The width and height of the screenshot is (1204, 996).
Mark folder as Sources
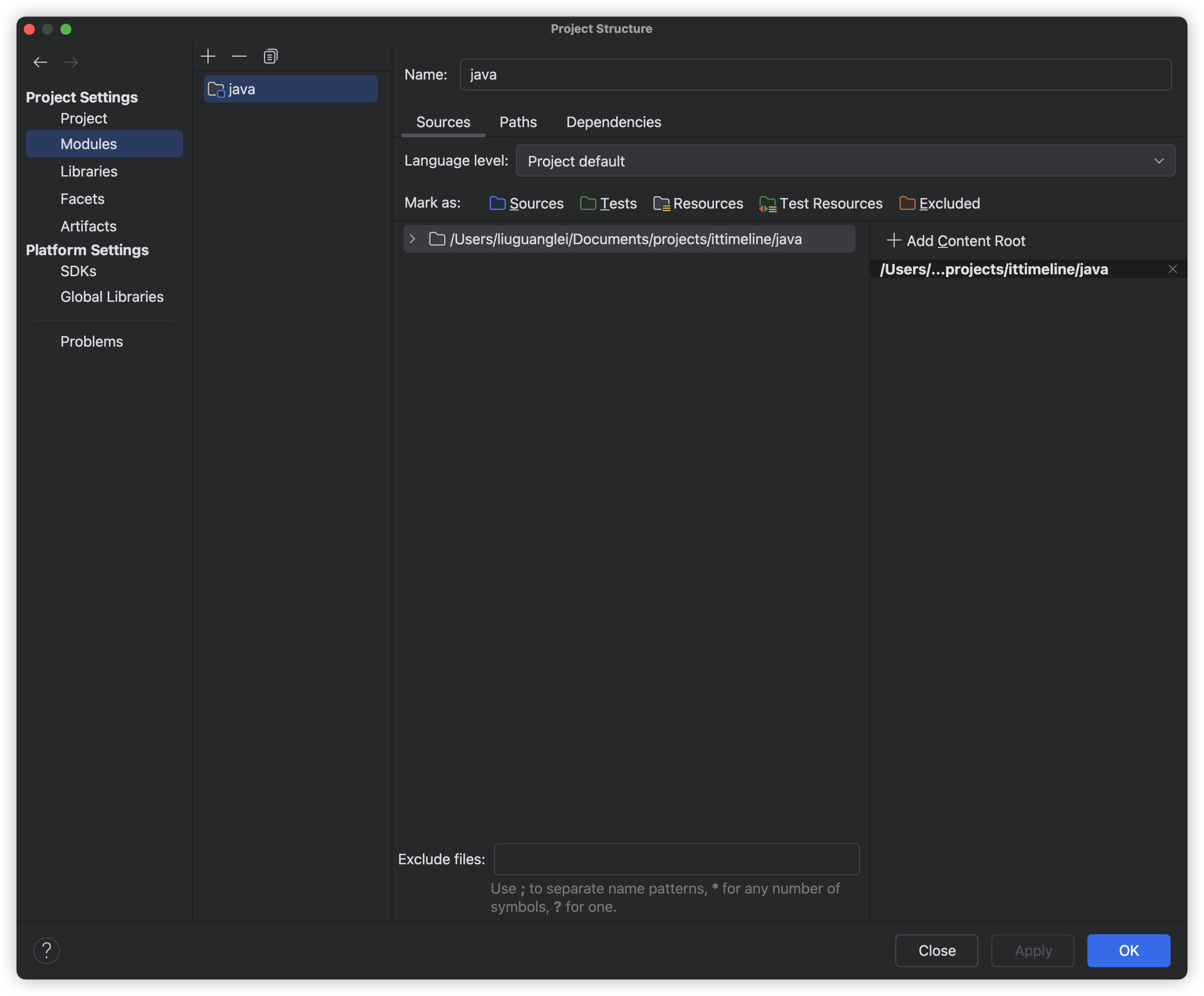(527, 203)
